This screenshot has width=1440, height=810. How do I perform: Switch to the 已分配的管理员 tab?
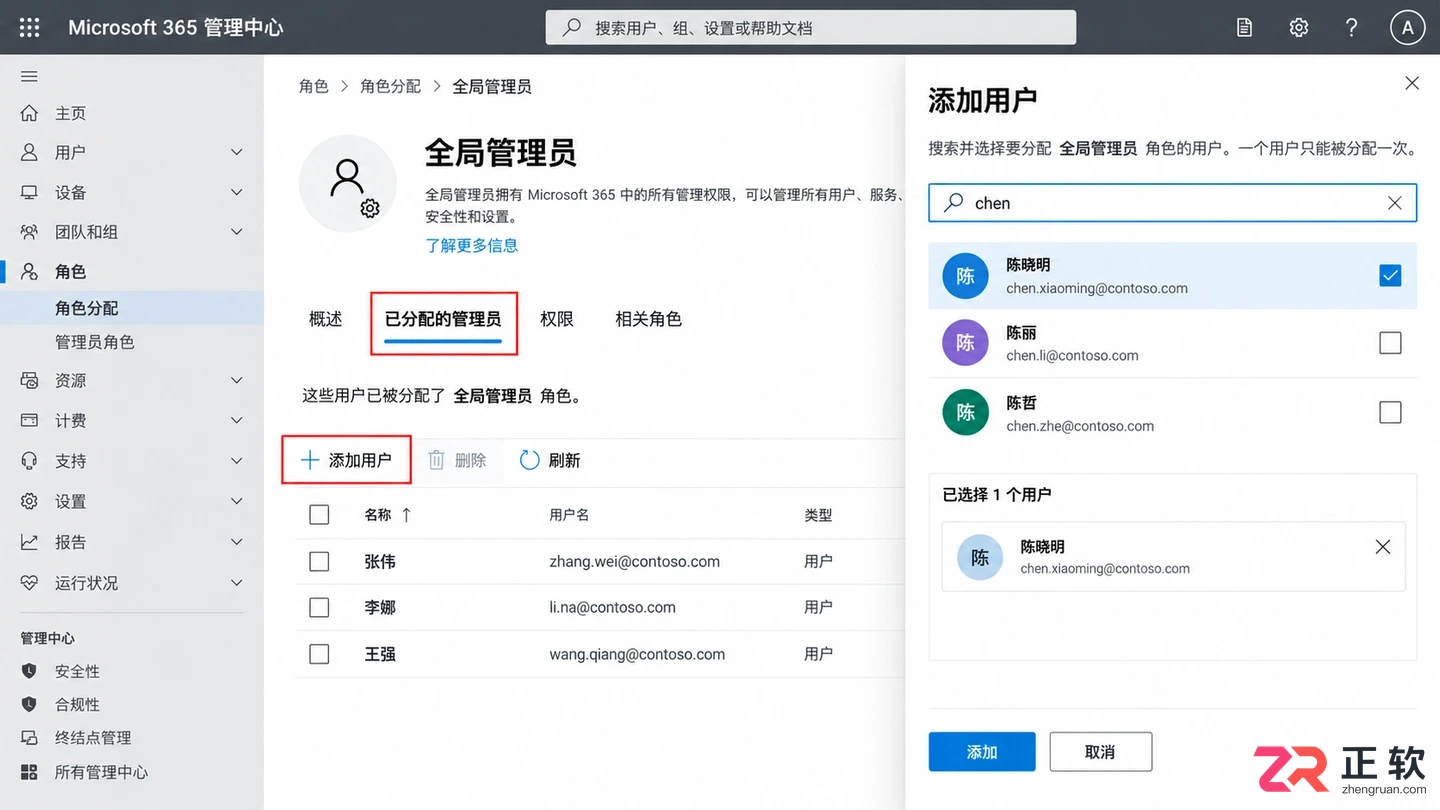[x=443, y=319]
